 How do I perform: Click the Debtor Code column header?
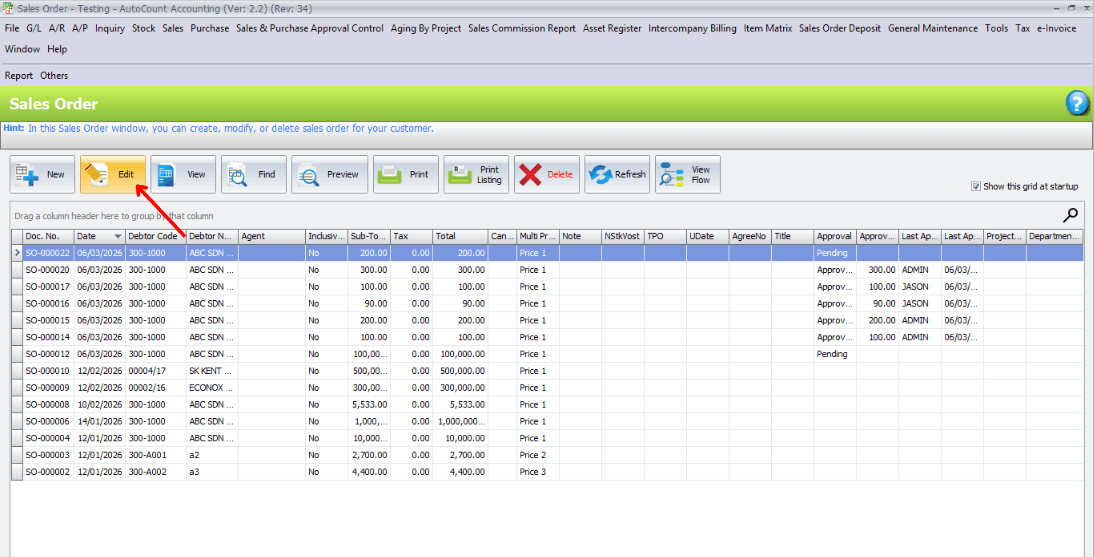point(156,237)
